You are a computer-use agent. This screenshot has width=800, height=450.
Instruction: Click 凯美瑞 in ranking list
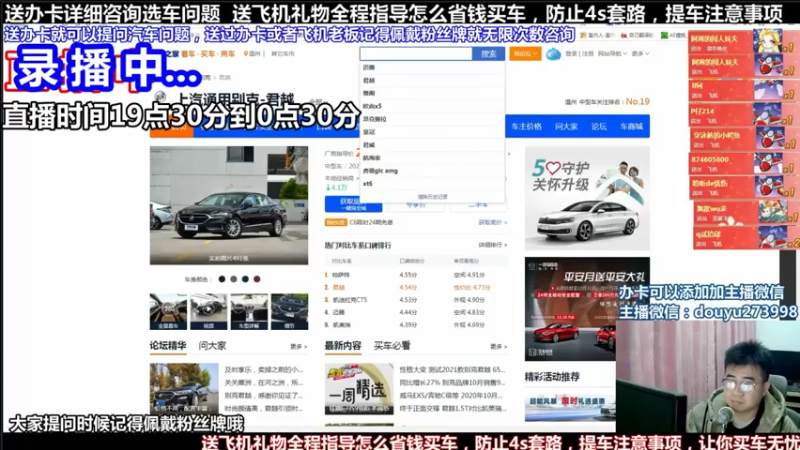(x=341, y=324)
